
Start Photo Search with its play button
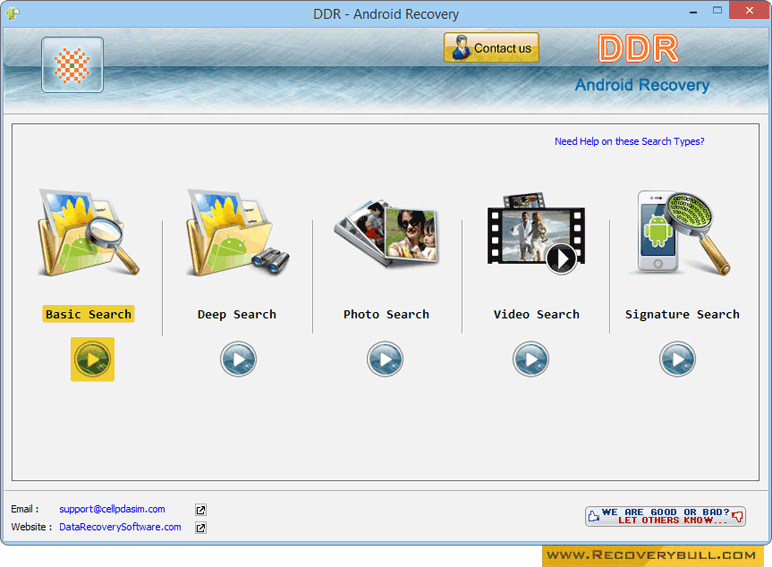tap(385, 359)
